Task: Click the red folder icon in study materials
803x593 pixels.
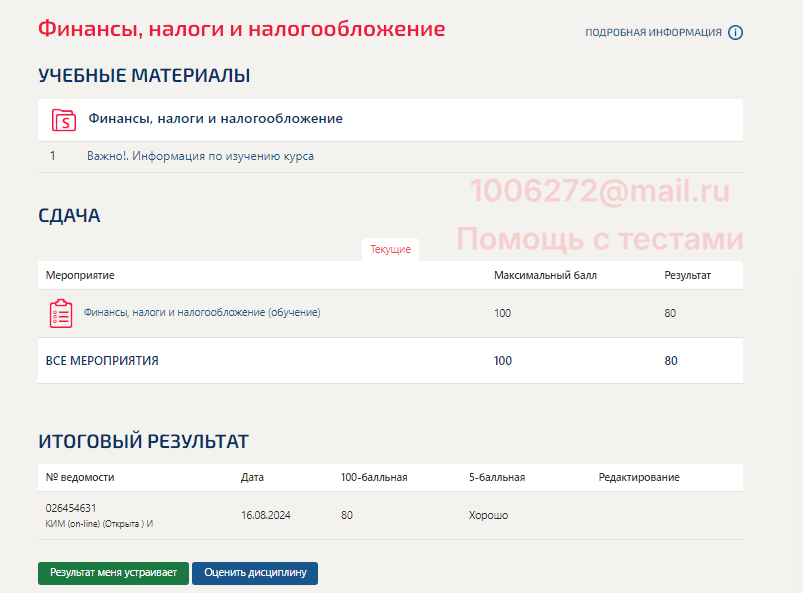Action: 63,120
